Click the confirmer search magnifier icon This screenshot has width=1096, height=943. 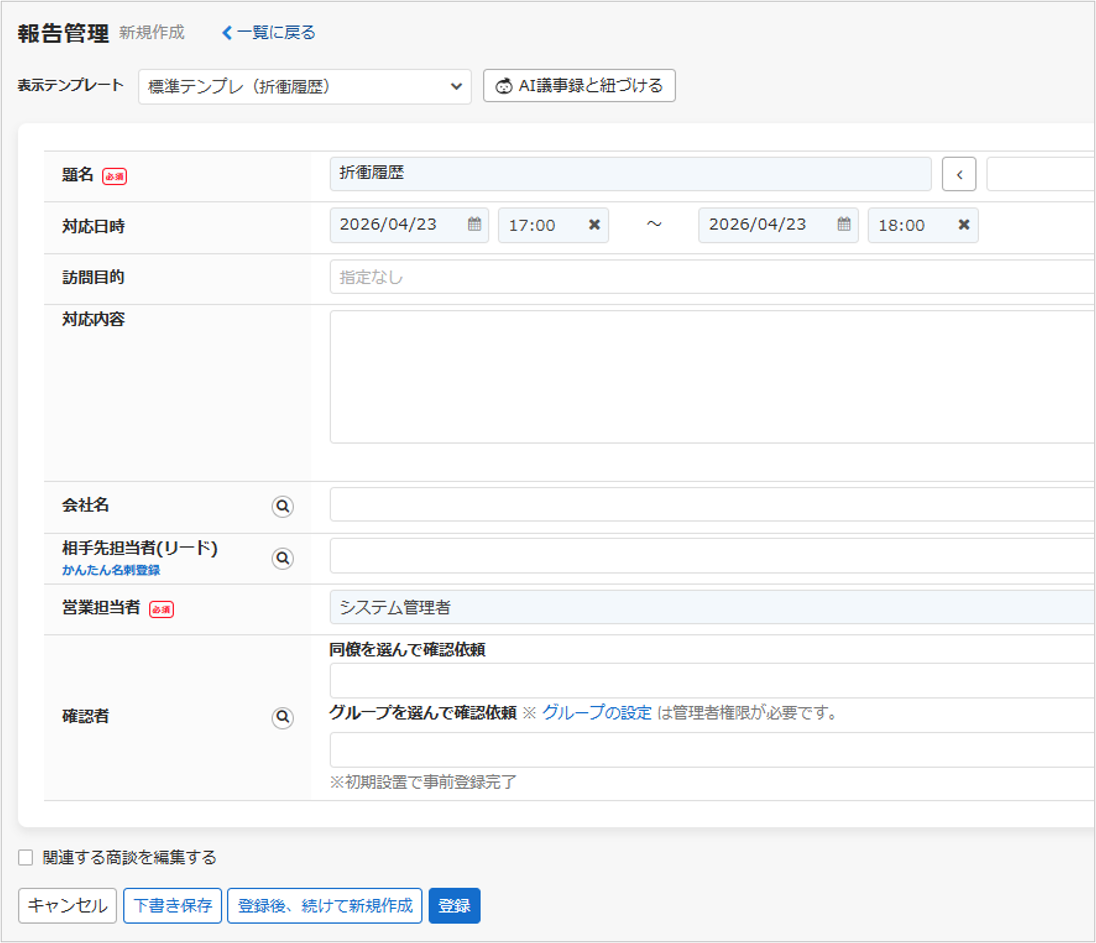(283, 717)
